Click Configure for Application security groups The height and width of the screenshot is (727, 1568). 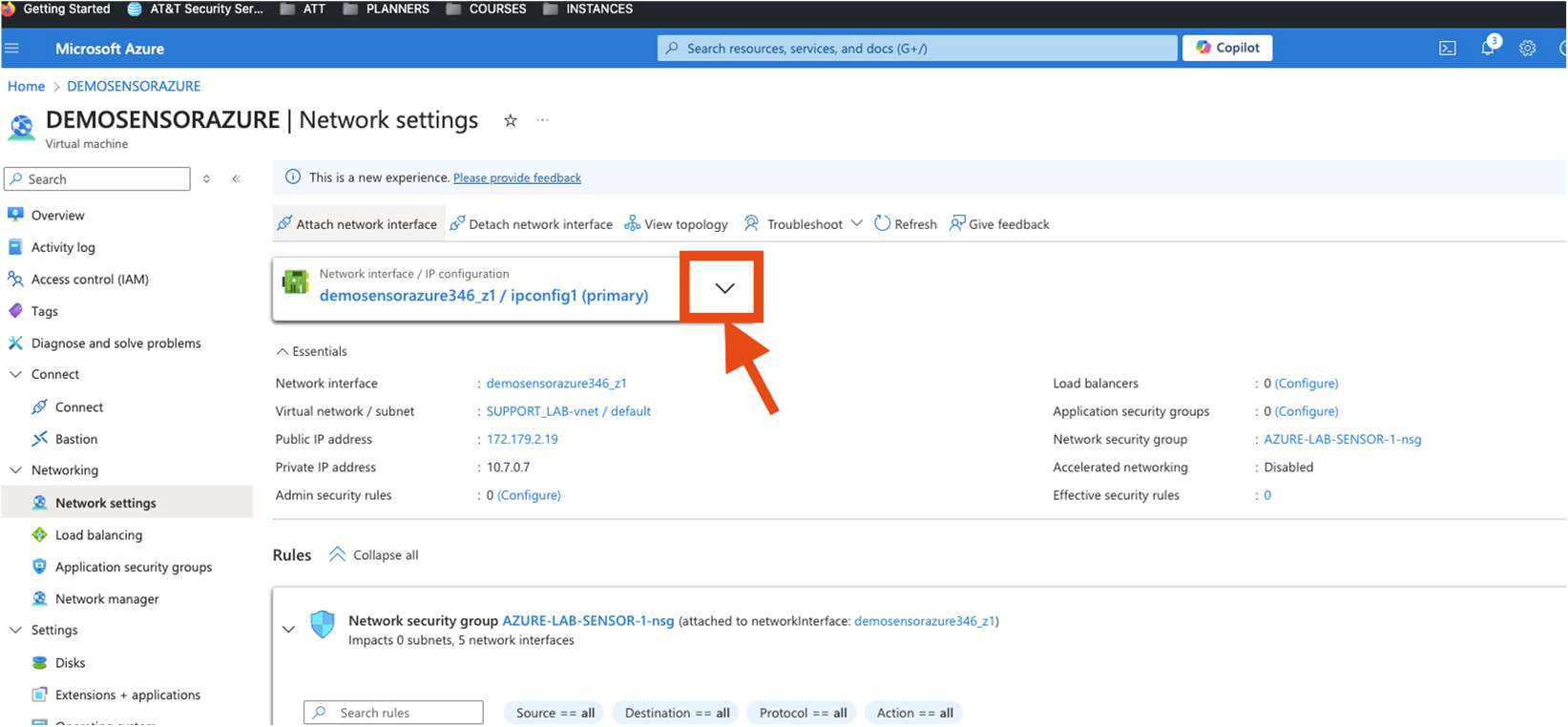pos(1307,411)
